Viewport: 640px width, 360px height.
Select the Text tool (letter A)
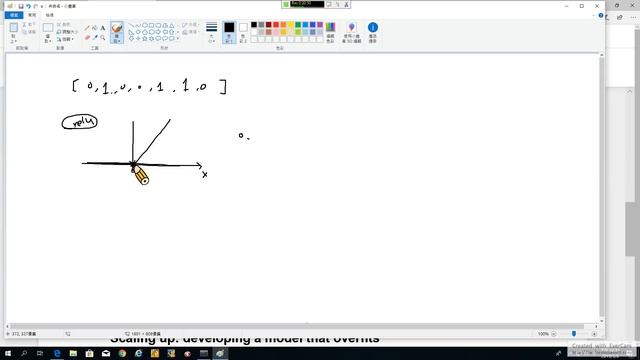tap(102, 28)
